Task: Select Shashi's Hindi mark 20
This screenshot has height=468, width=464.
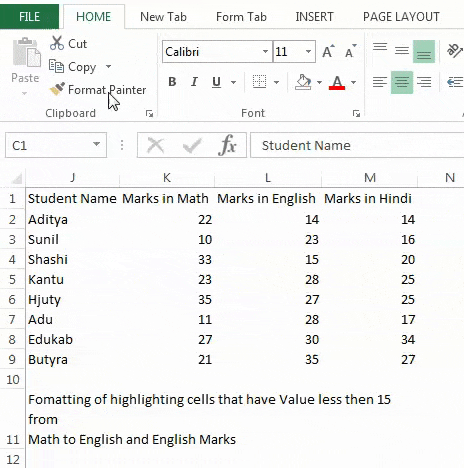Action: (369, 259)
